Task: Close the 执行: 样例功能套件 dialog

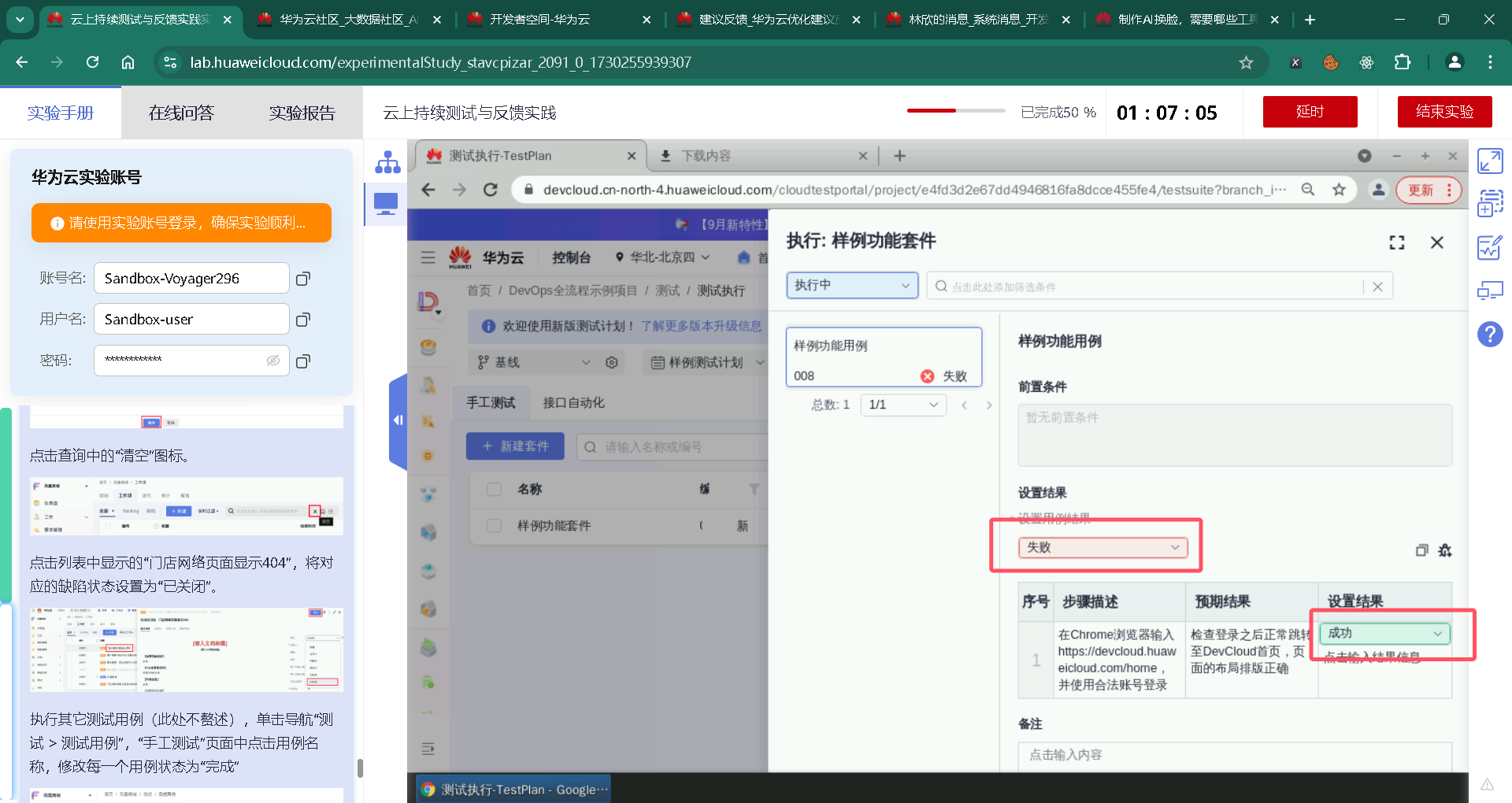Action: click(x=1437, y=242)
